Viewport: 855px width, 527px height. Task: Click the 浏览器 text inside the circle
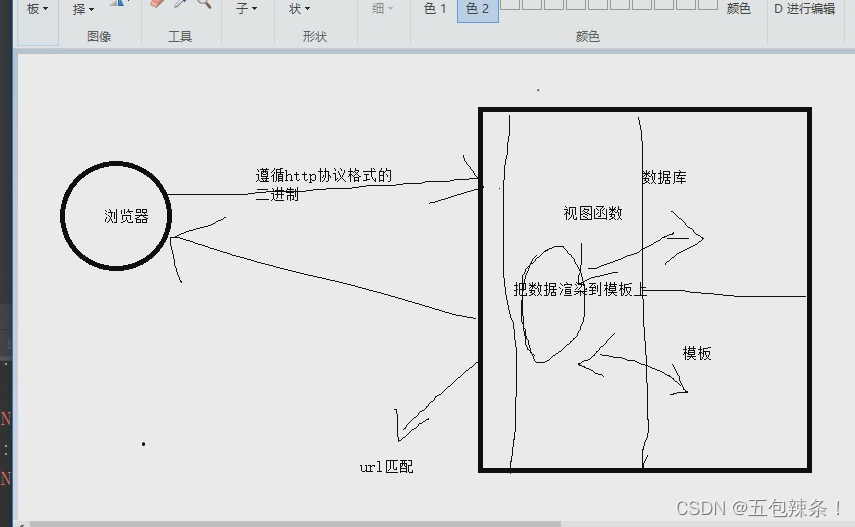point(126,217)
